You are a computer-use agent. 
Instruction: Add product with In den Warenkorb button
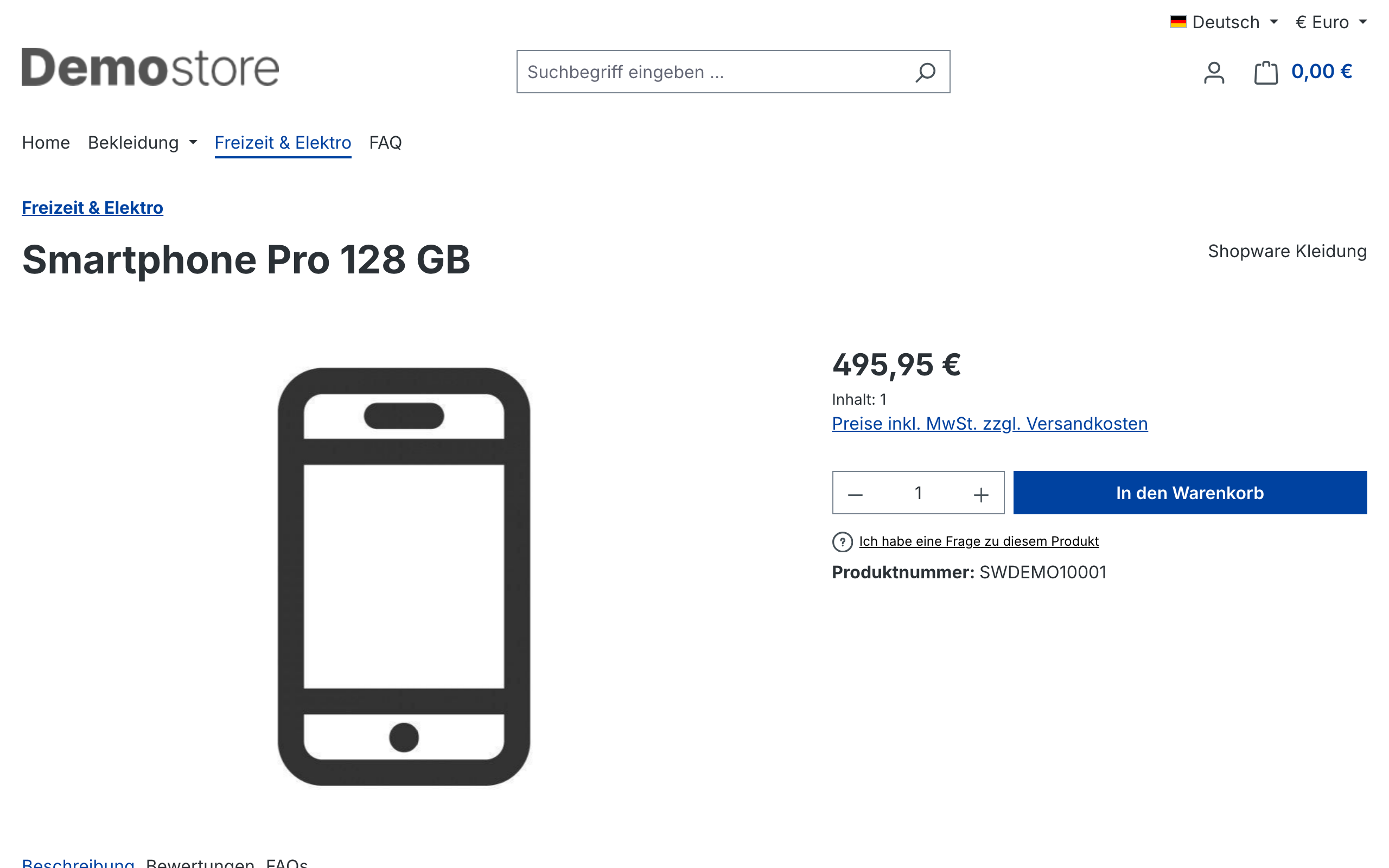[x=1190, y=493]
